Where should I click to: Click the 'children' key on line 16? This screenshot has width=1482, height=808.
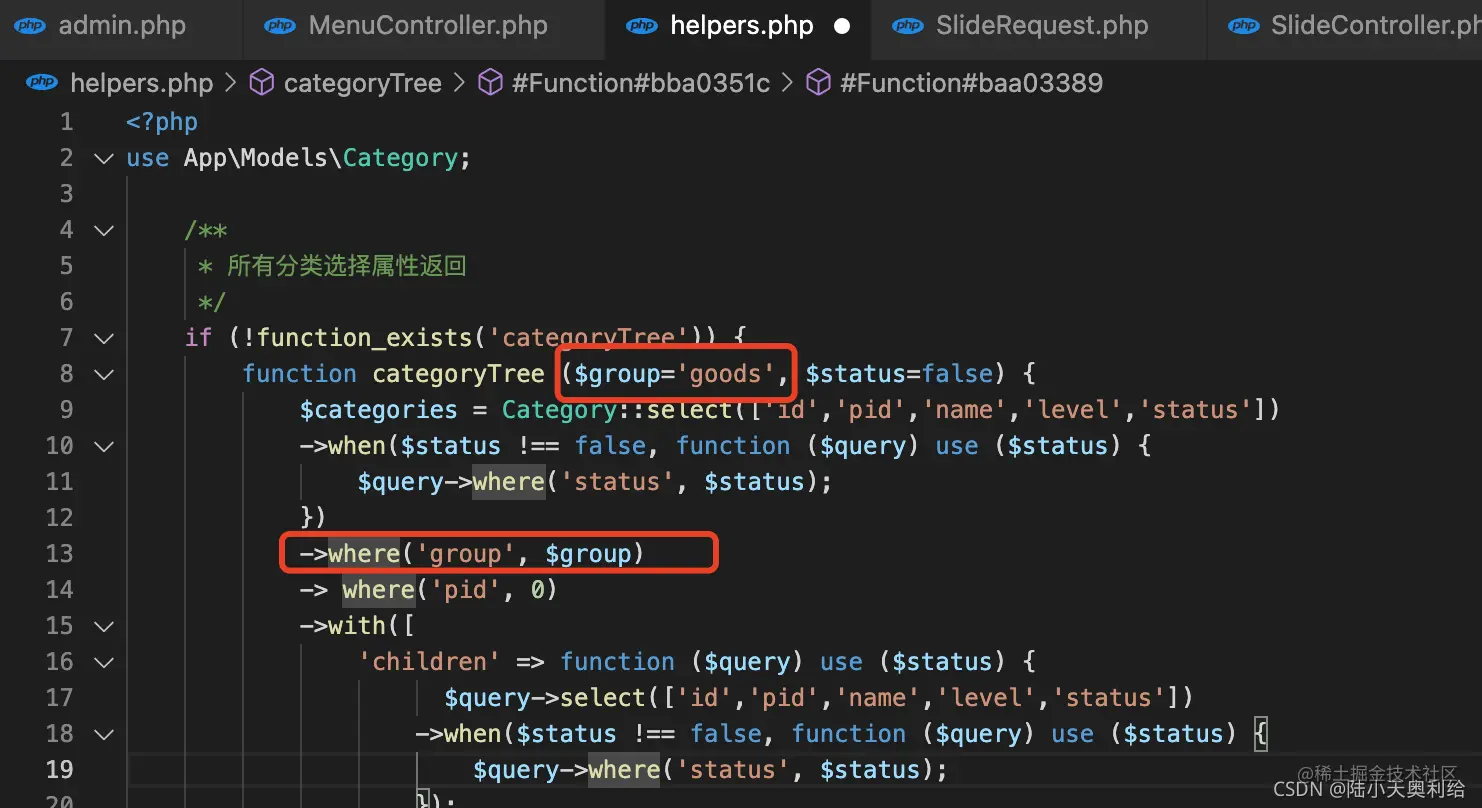point(430,662)
